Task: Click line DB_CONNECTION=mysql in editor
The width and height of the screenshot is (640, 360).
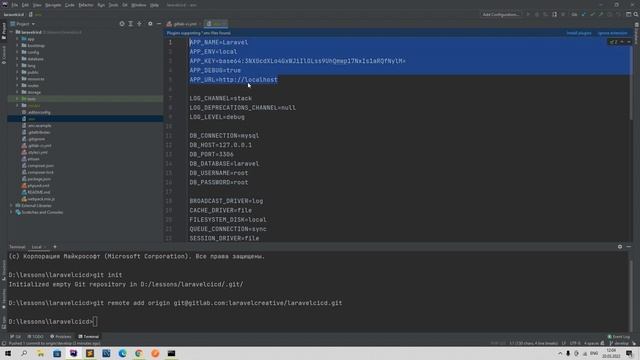Action: pos(224,136)
